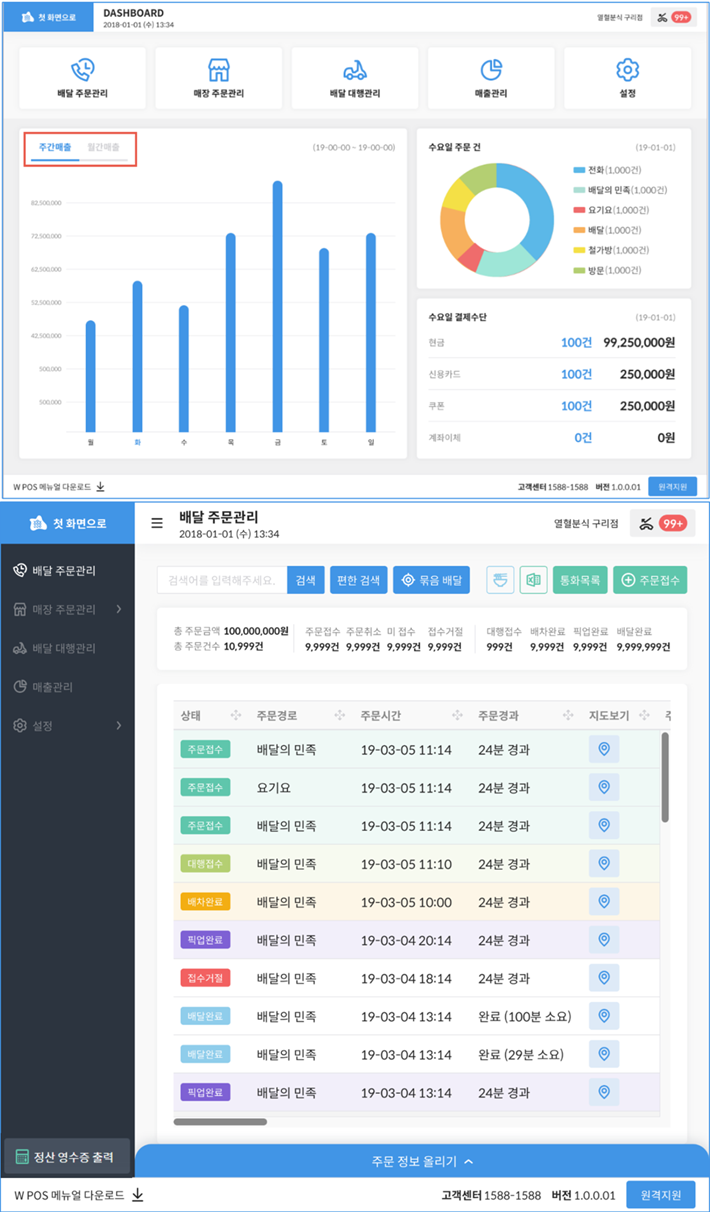Image resolution: width=710 pixels, height=1212 pixels.
Task: Show the map for the 19-03-05 11:10 order
Action: (603, 864)
